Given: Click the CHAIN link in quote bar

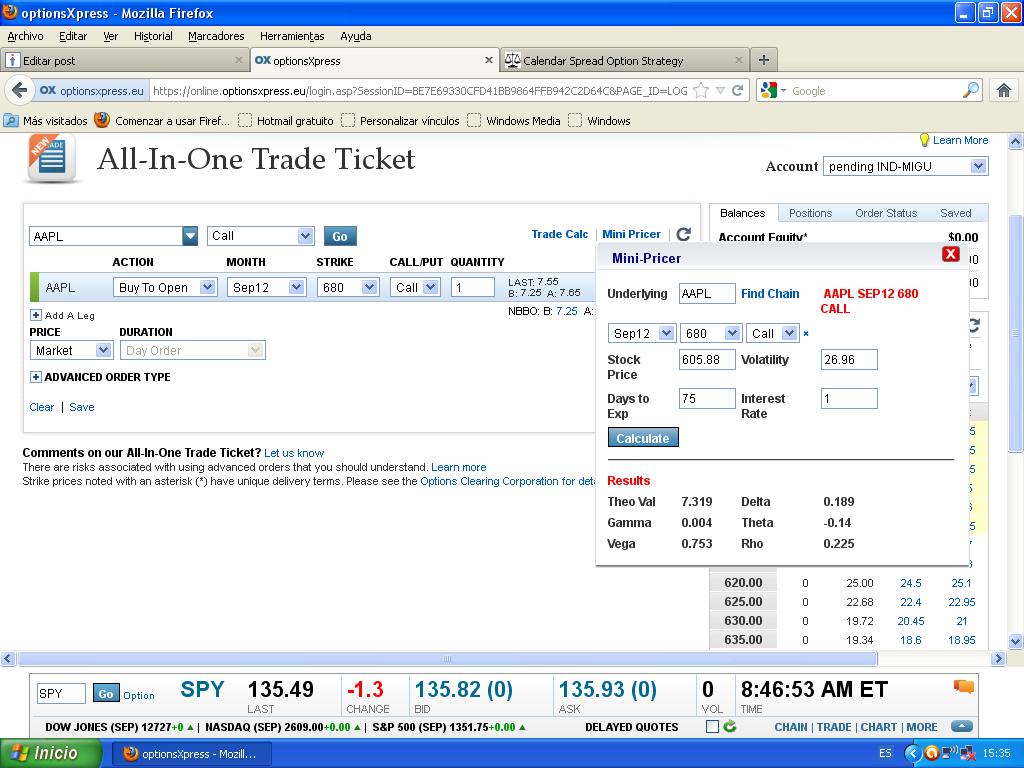Looking at the screenshot, I should (x=791, y=727).
